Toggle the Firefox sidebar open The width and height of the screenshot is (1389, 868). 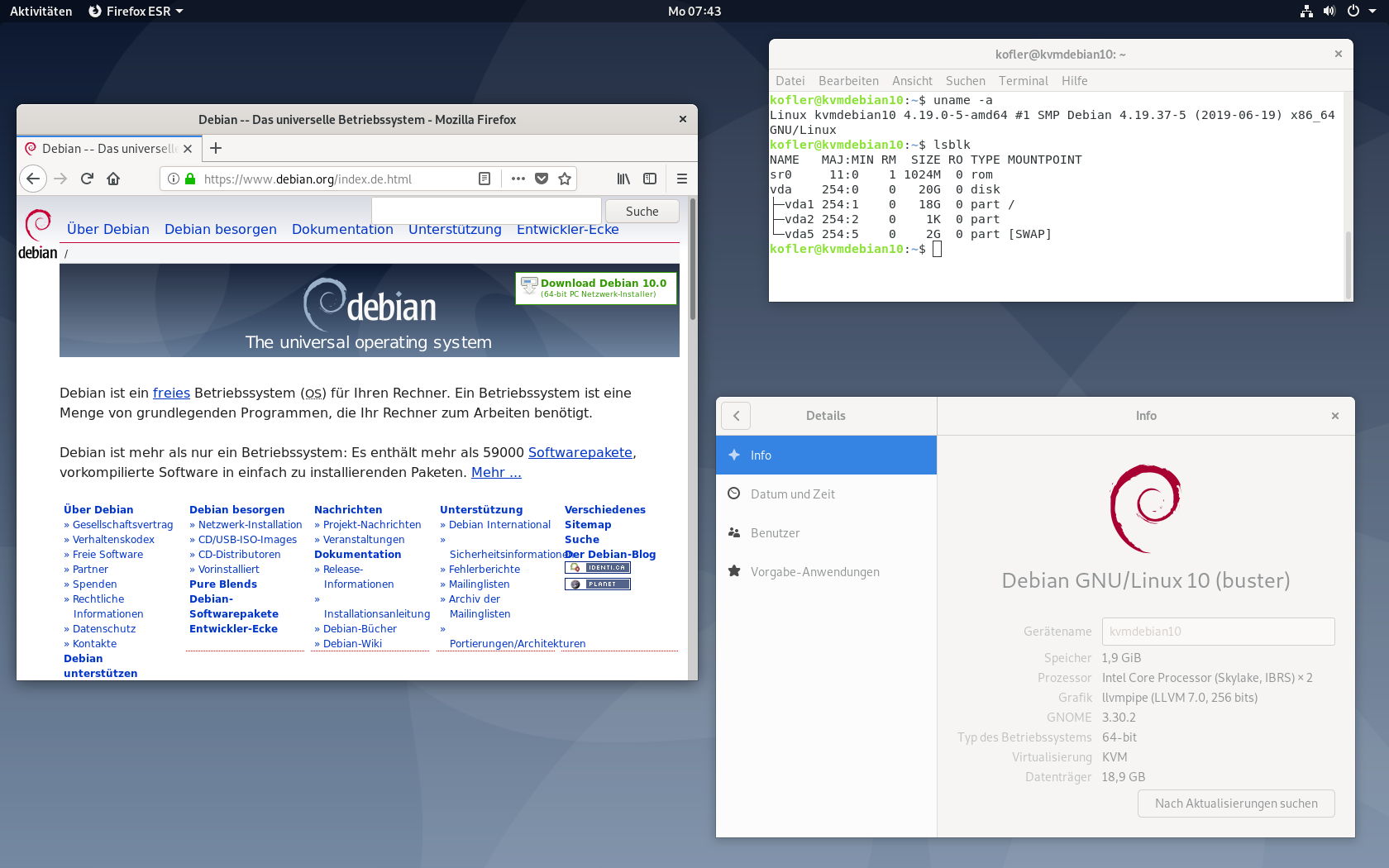click(650, 179)
